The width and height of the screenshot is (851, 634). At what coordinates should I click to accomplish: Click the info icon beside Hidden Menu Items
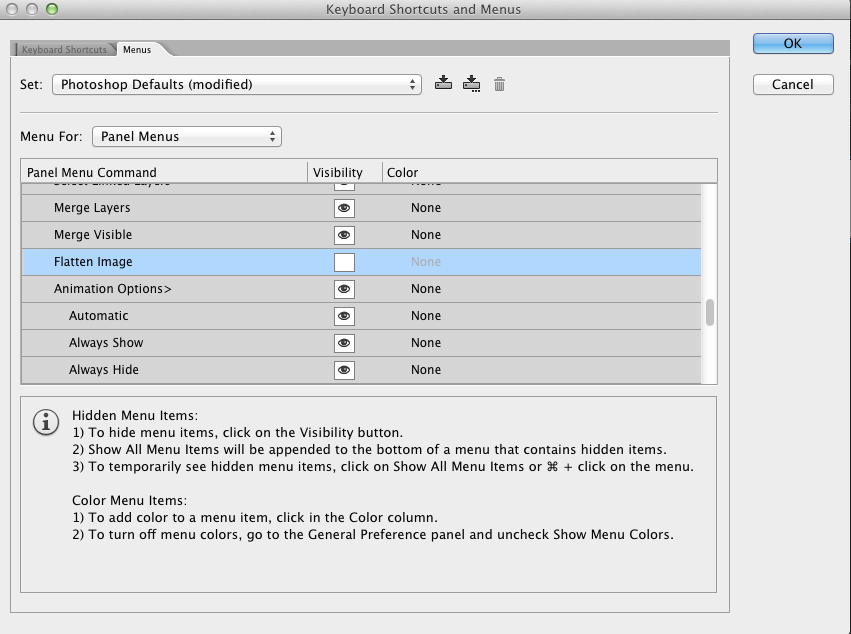[47, 422]
